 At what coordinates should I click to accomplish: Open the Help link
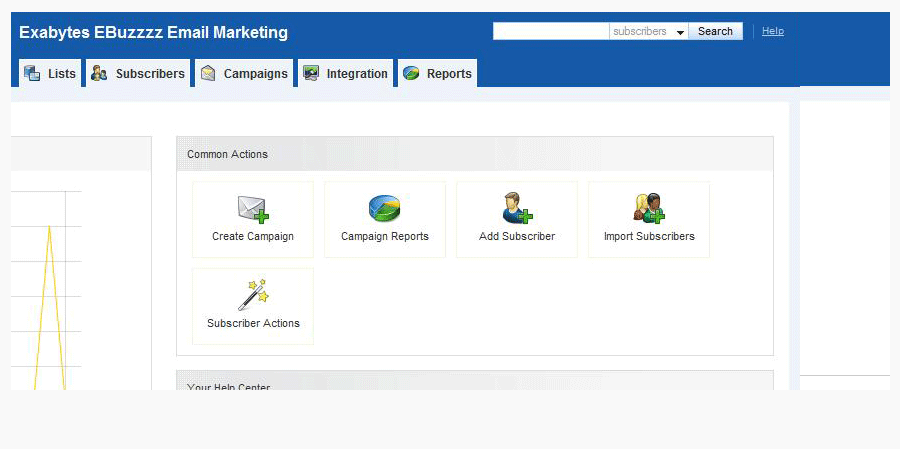click(772, 31)
